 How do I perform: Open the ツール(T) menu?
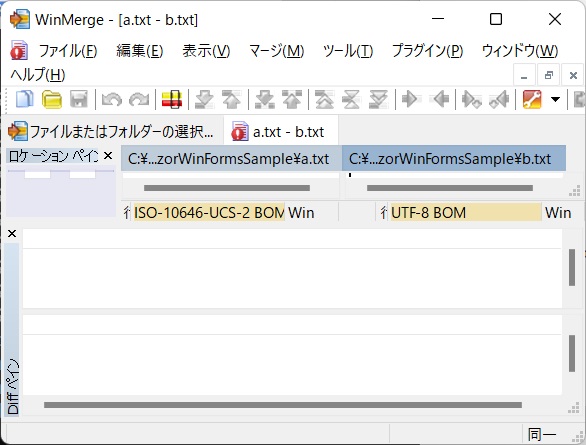348,51
